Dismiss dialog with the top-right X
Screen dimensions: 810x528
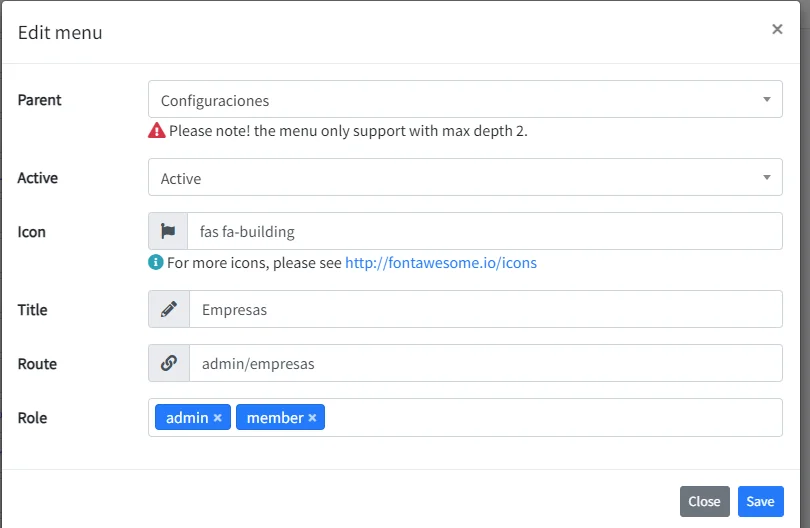[x=777, y=29]
